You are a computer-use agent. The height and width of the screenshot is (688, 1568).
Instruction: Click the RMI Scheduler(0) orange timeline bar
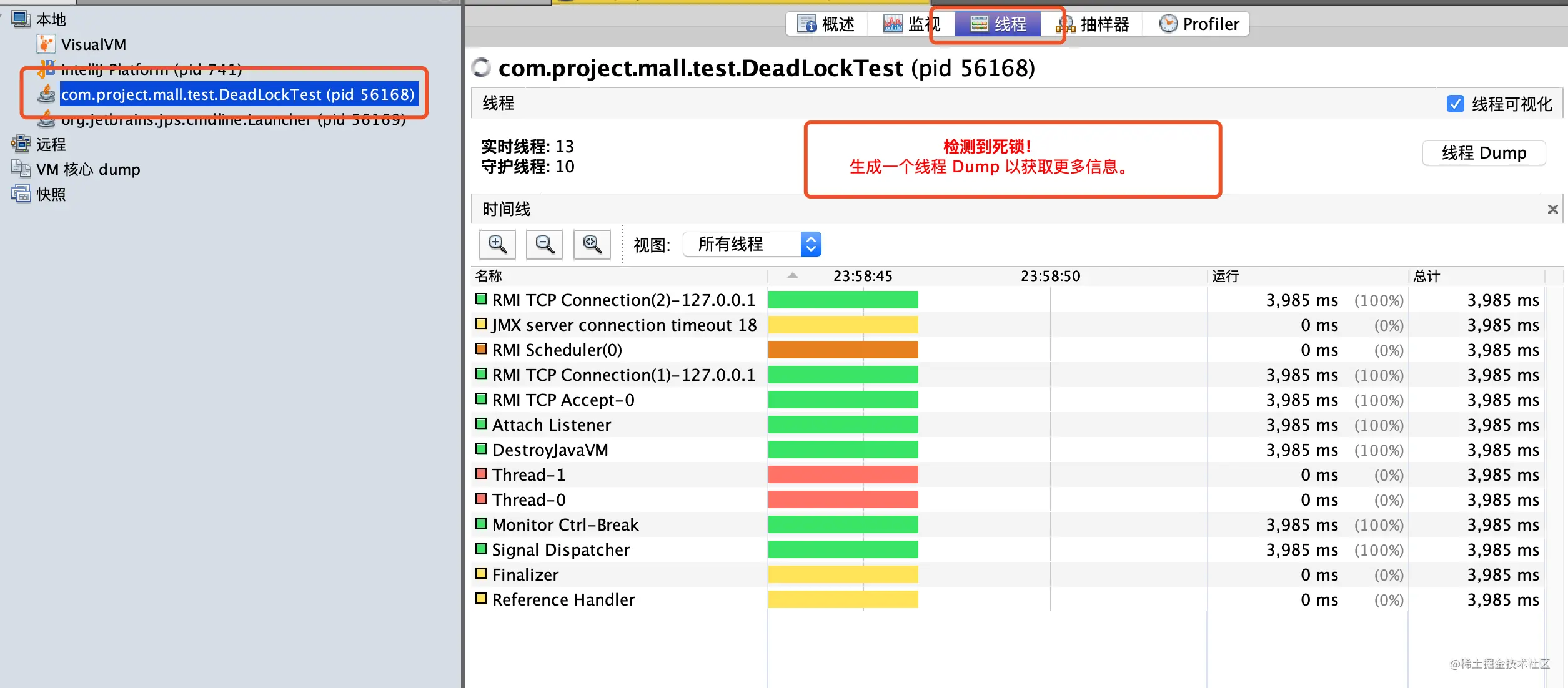pyautogui.click(x=843, y=350)
